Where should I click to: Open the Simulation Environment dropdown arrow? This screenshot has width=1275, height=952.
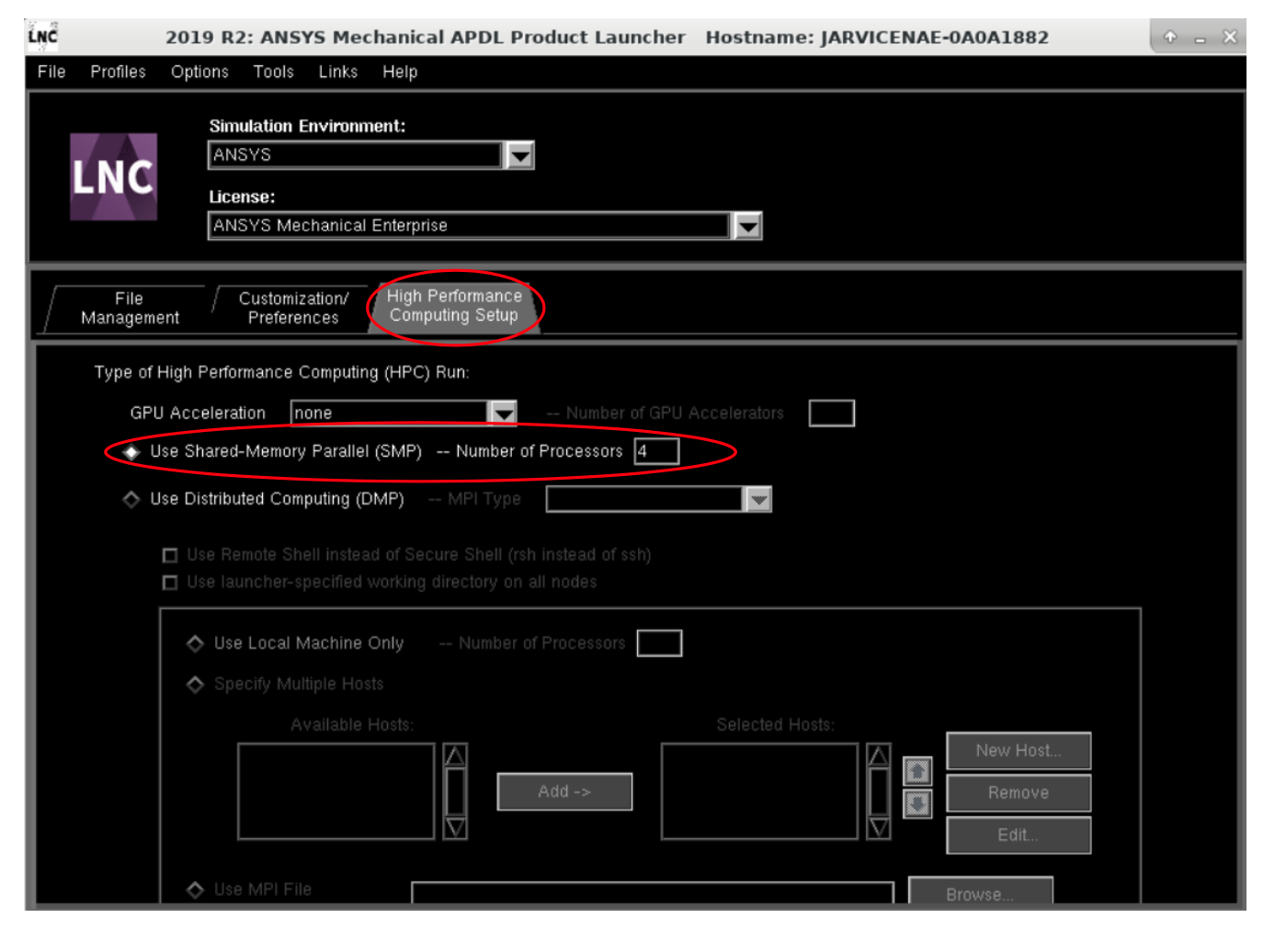520,155
